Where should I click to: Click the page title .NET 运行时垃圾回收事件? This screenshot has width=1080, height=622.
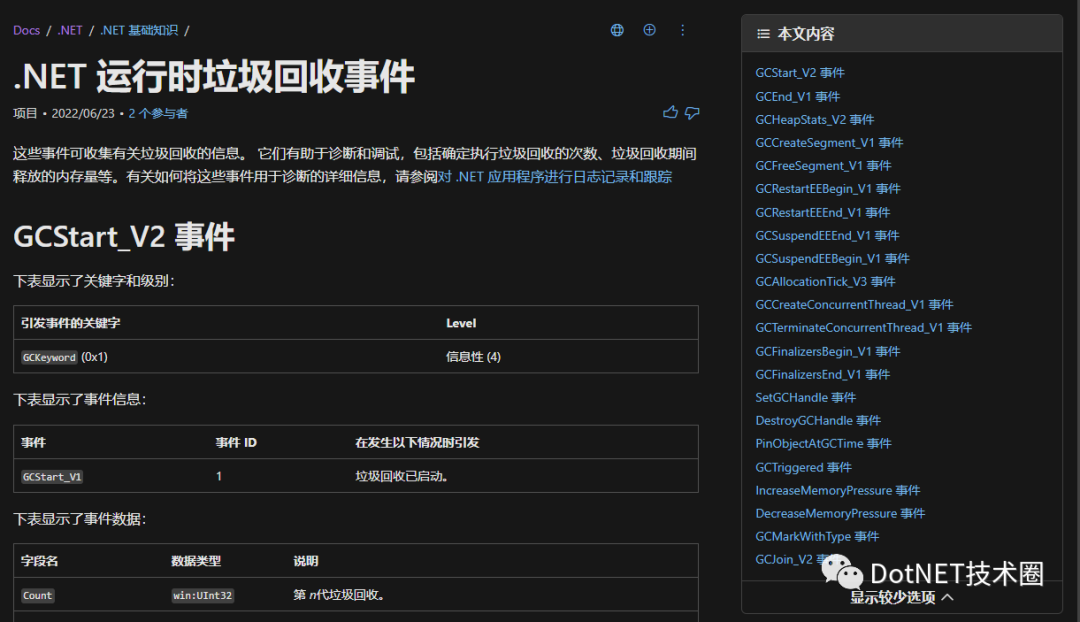point(214,76)
